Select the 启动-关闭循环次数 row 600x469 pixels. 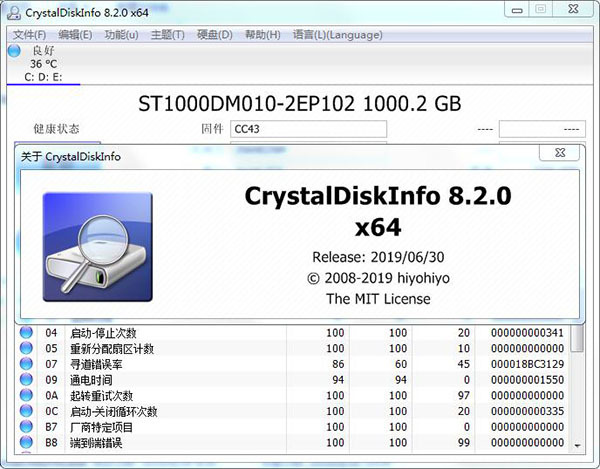click(292, 411)
